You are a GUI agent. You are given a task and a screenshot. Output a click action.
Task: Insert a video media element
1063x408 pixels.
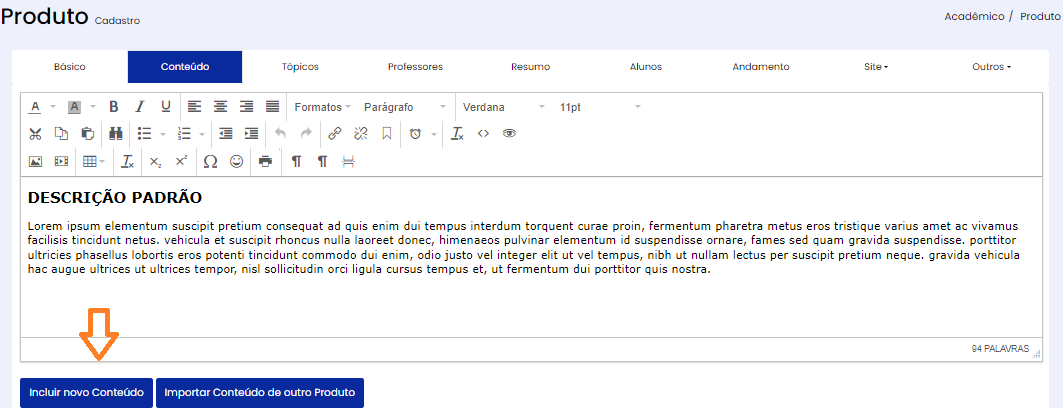[x=61, y=161]
